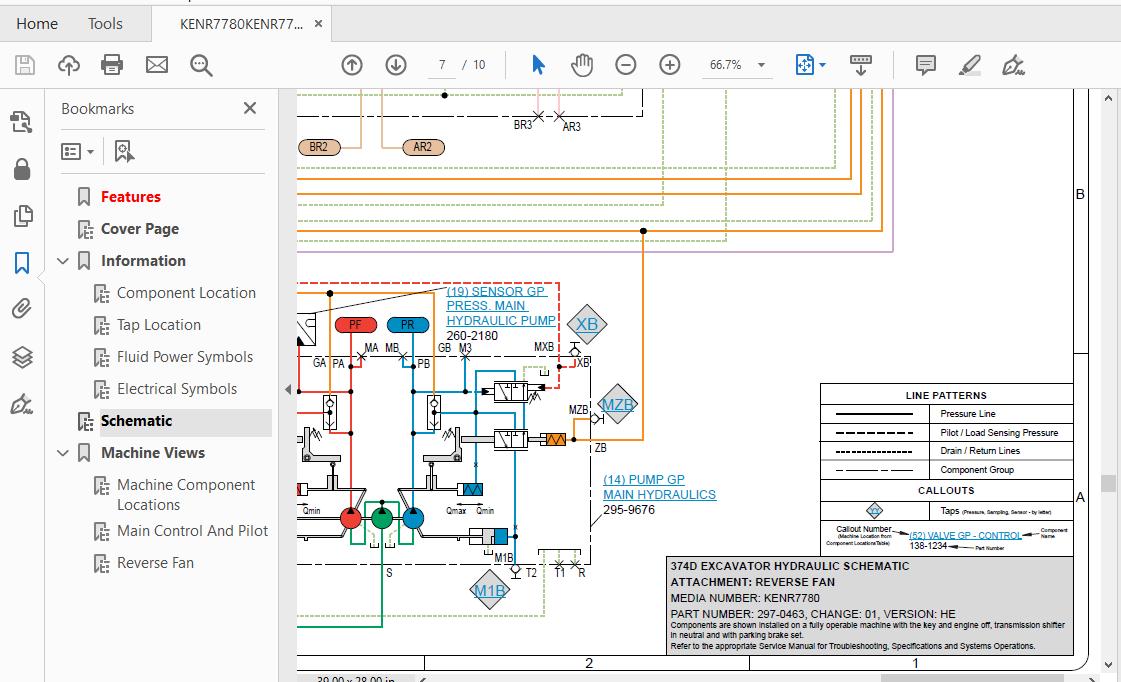Open the Sign document tool in toolbar
Viewport: 1121px width, 682px height.
(x=1013, y=65)
